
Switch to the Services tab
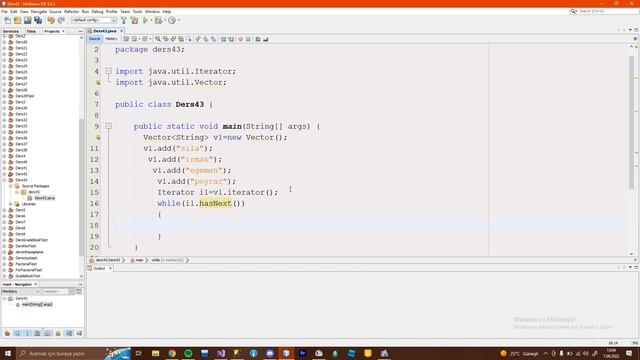11,31
